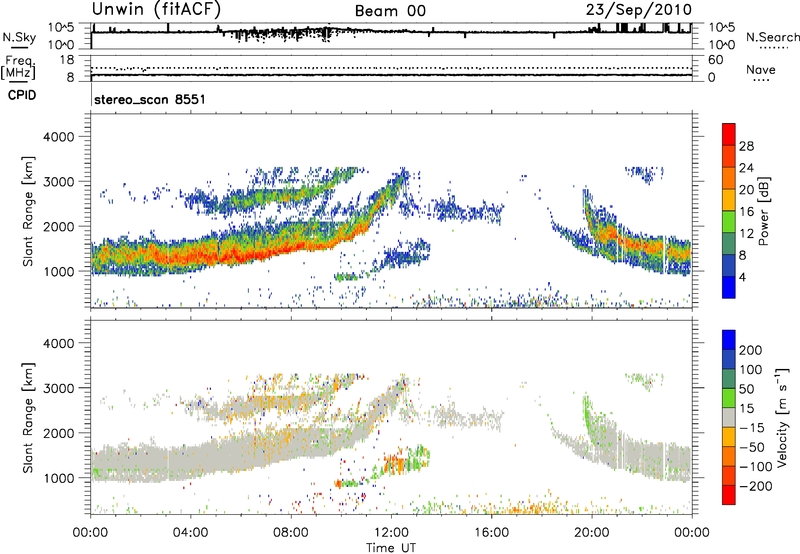Click the '16' power colorbar tick
Image resolution: width=800 pixels, height=554 pixels.
coord(746,212)
